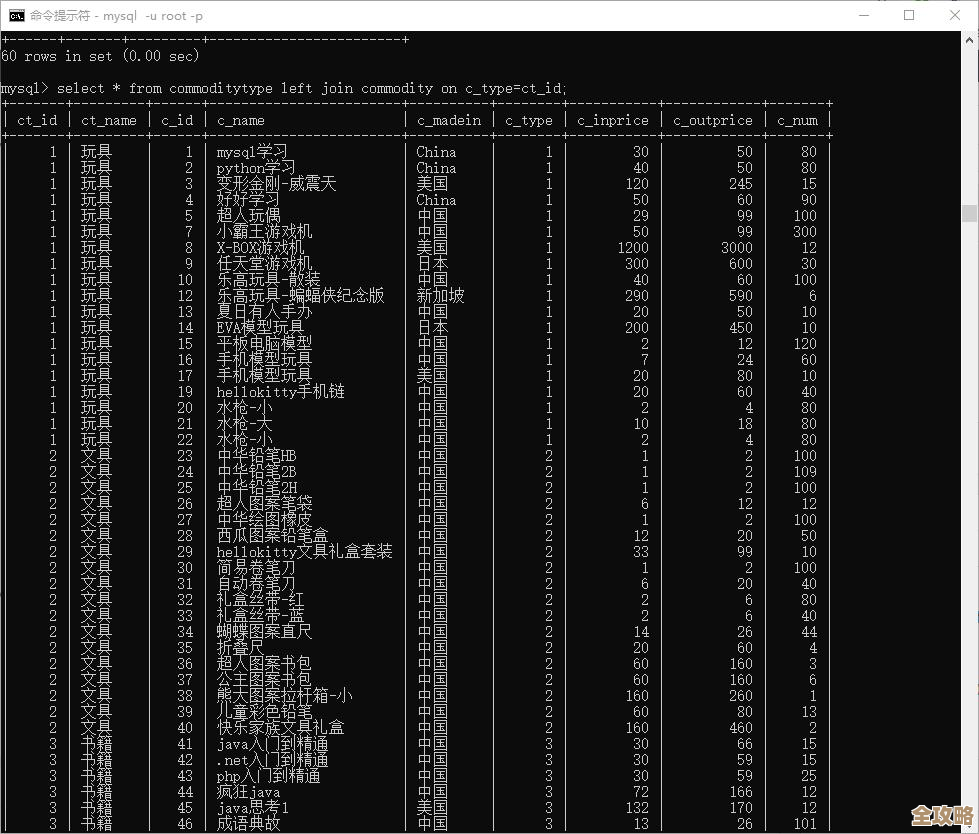
Task: Click the "疯狂java" book entry
Action: point(248,792)
